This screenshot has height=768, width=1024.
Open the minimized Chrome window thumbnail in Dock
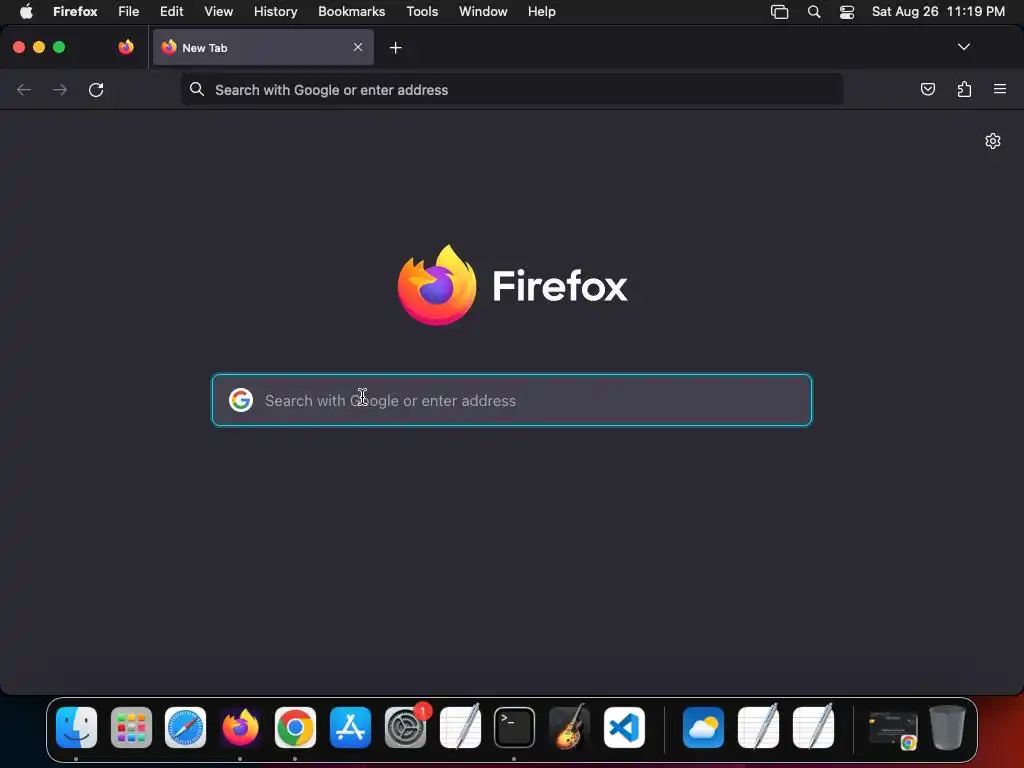point(893,729)
